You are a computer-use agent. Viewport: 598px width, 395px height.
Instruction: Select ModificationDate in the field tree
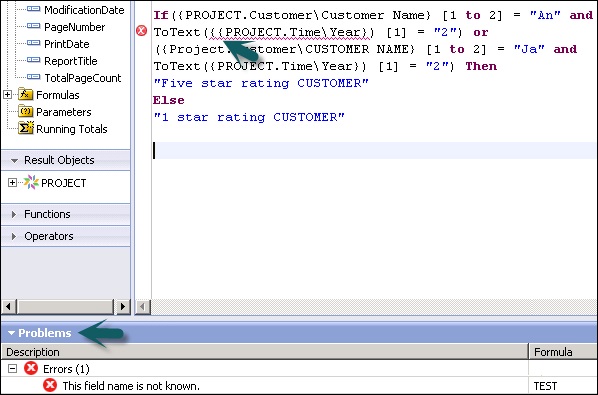click(84, 10)
